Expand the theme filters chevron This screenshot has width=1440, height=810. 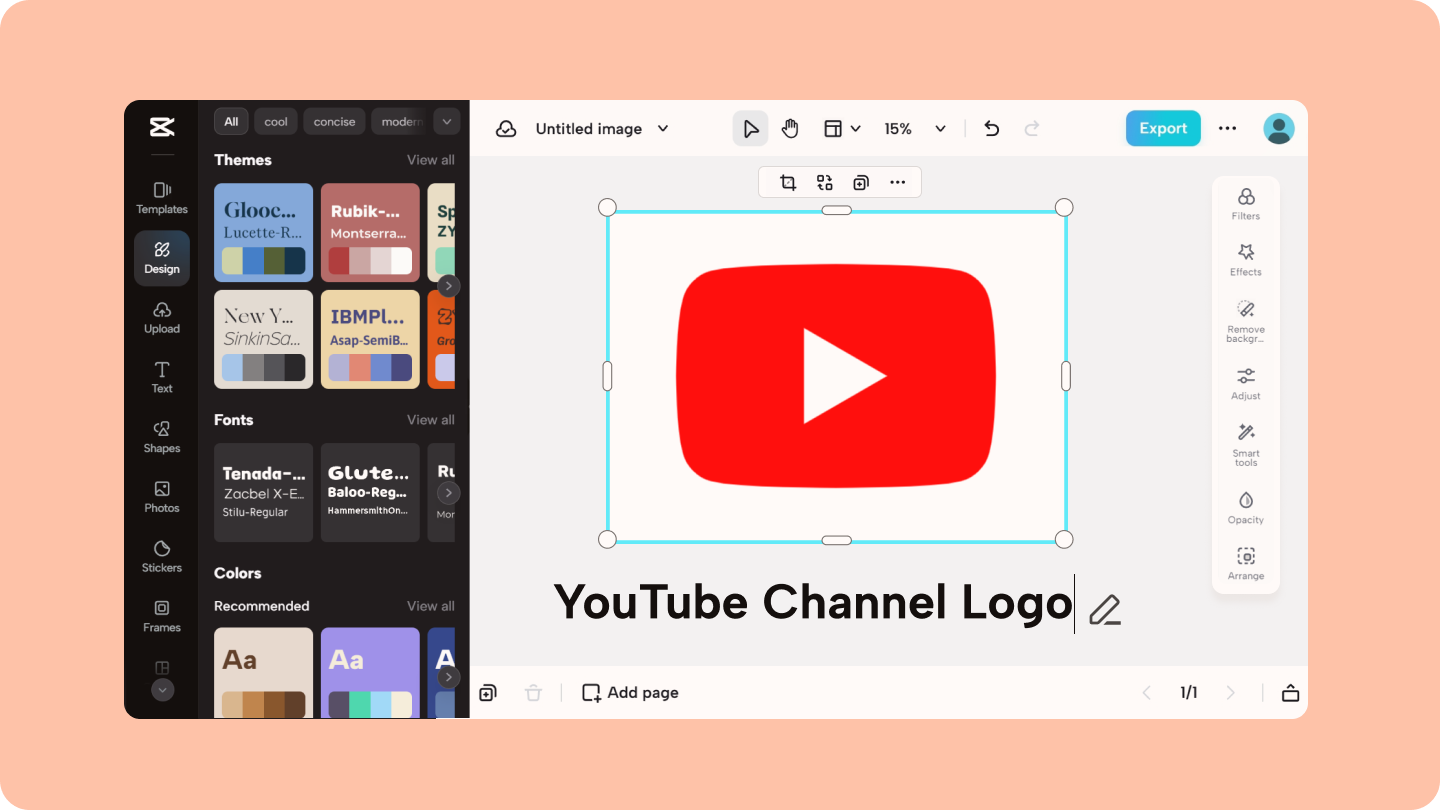447,121
